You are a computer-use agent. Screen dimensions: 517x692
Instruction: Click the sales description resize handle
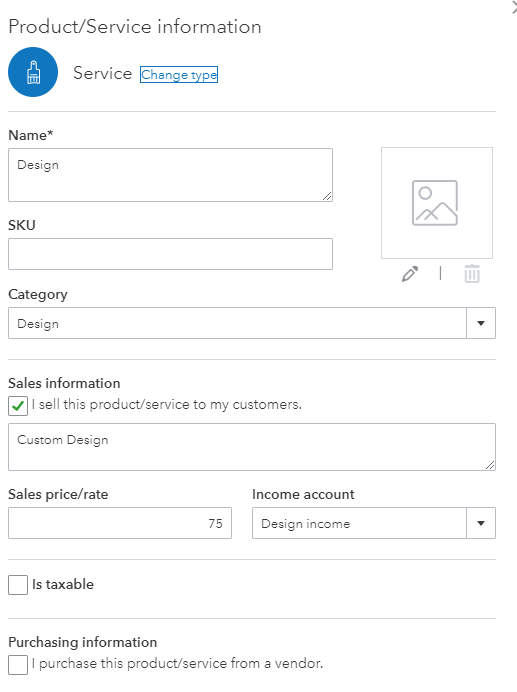pos(490,465)
